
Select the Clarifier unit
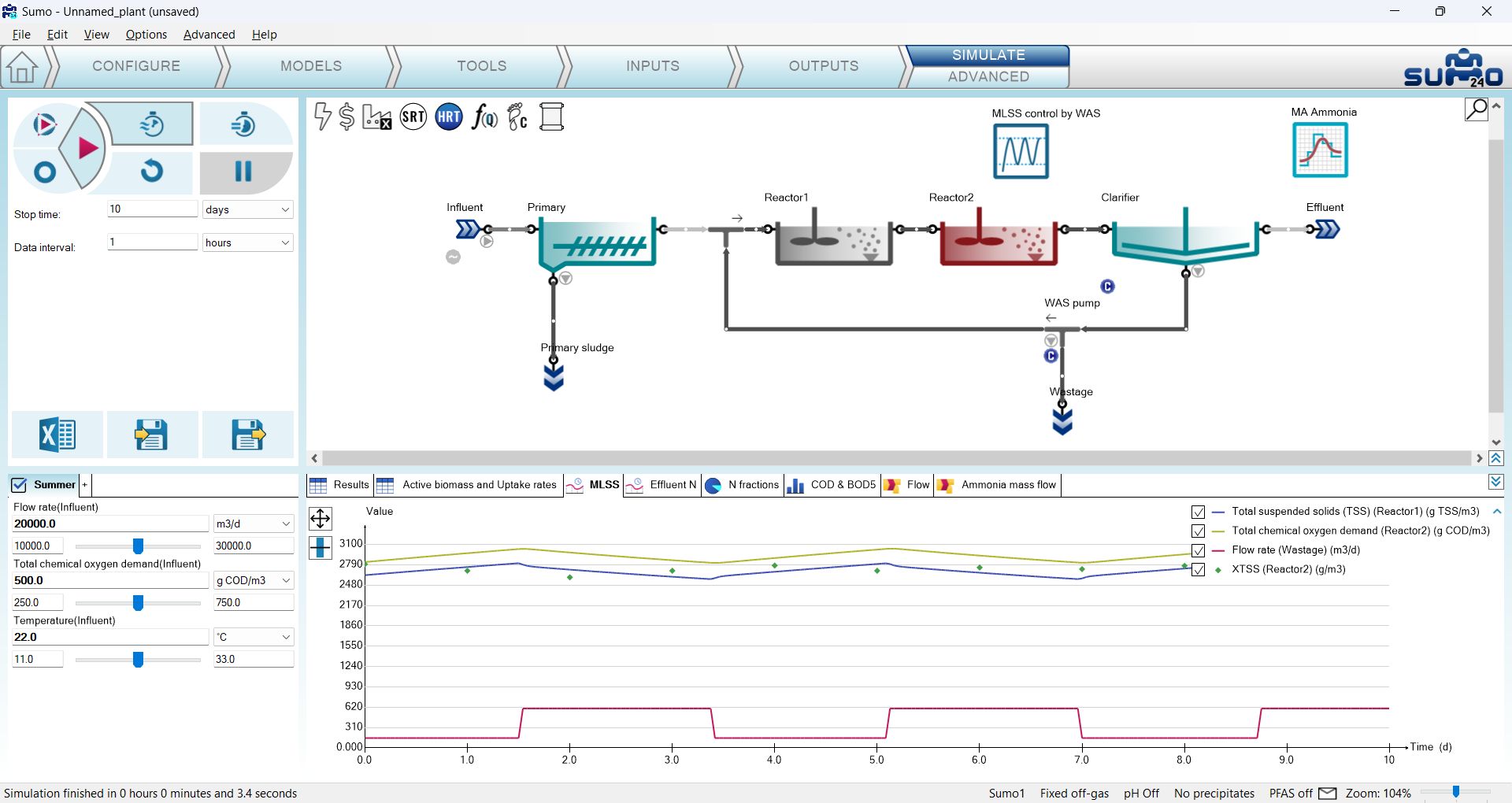tap(1185, 235)
